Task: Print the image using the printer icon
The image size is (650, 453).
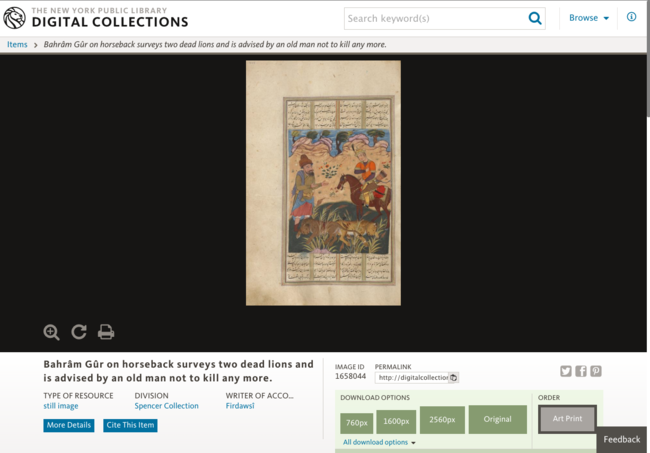Action: tap(106, 332)
